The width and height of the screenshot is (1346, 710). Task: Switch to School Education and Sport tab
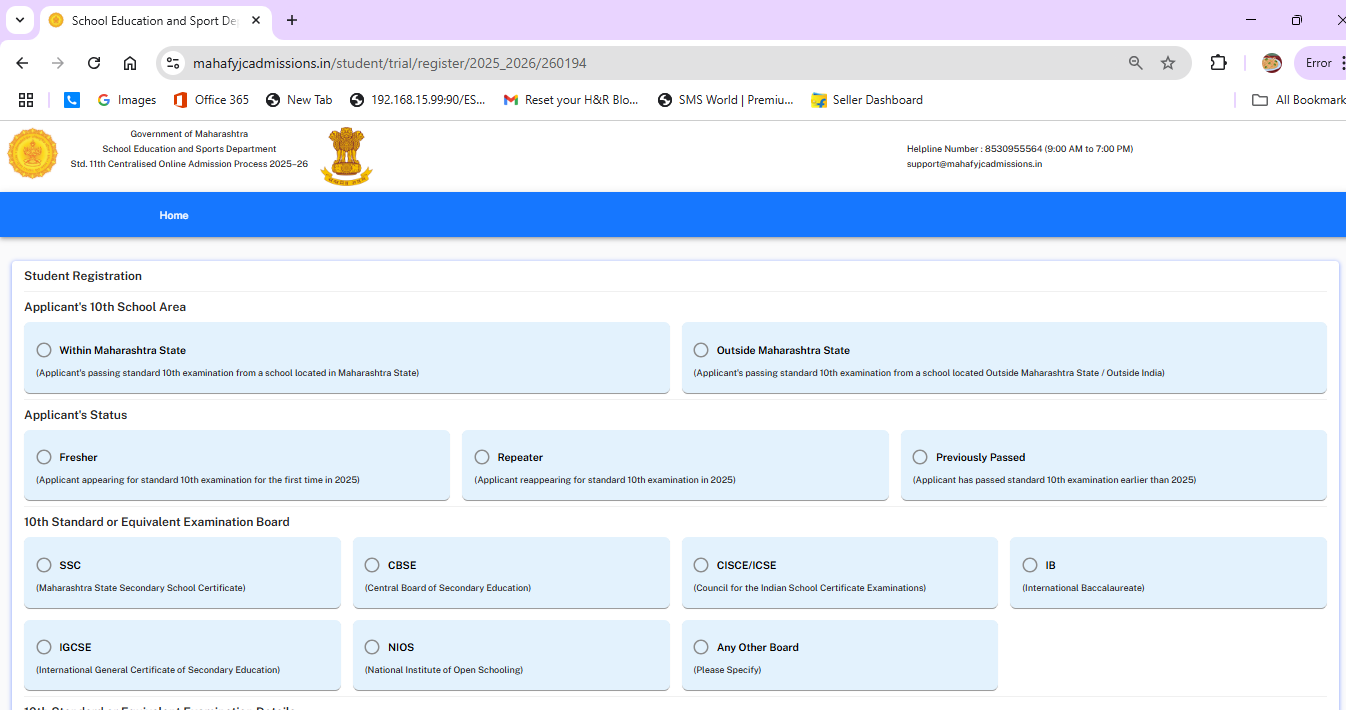tap(155, 20)
